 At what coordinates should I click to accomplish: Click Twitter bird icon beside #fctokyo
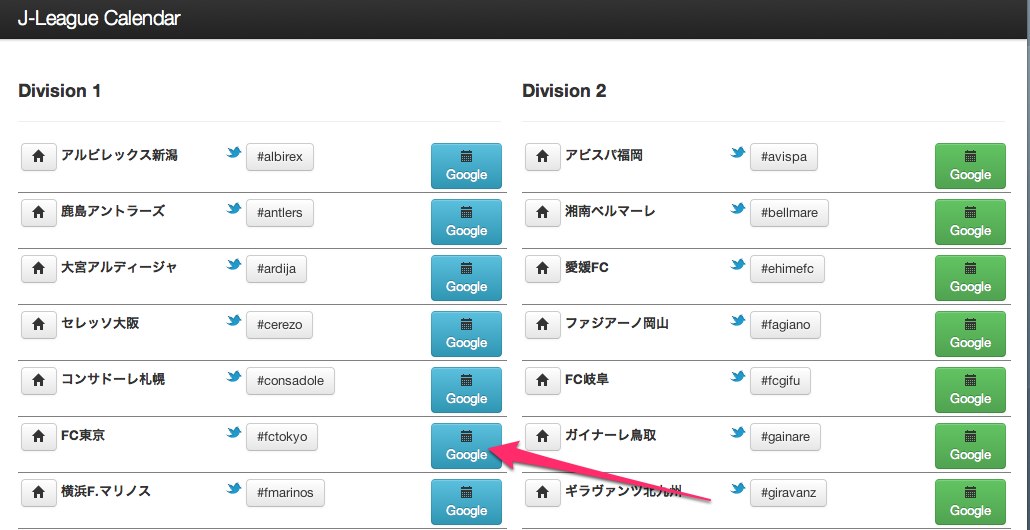pos(234,431)
